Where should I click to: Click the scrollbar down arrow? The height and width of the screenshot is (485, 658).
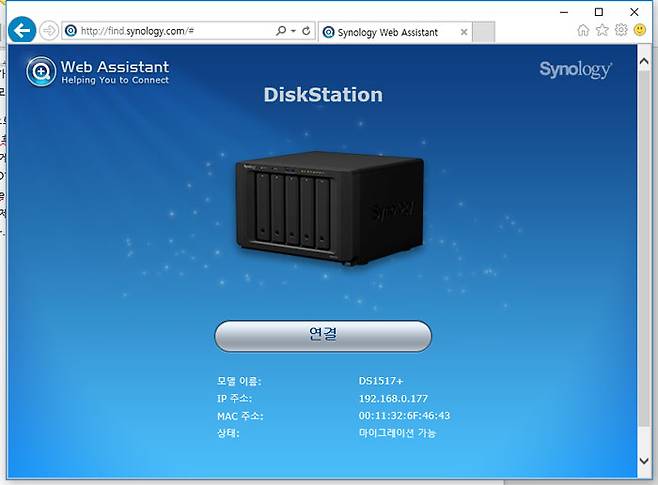[x=646, y=461]
